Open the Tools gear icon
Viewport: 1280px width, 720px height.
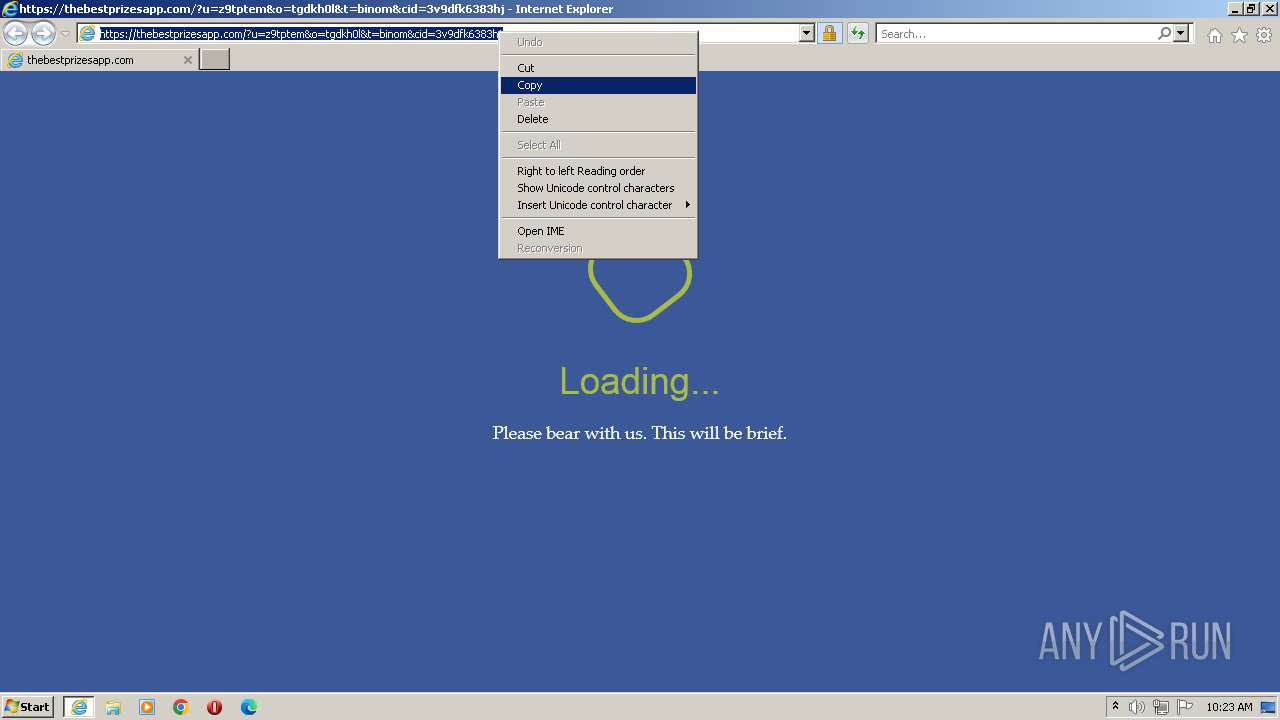pyautogui.click(x=1264, y=35)
